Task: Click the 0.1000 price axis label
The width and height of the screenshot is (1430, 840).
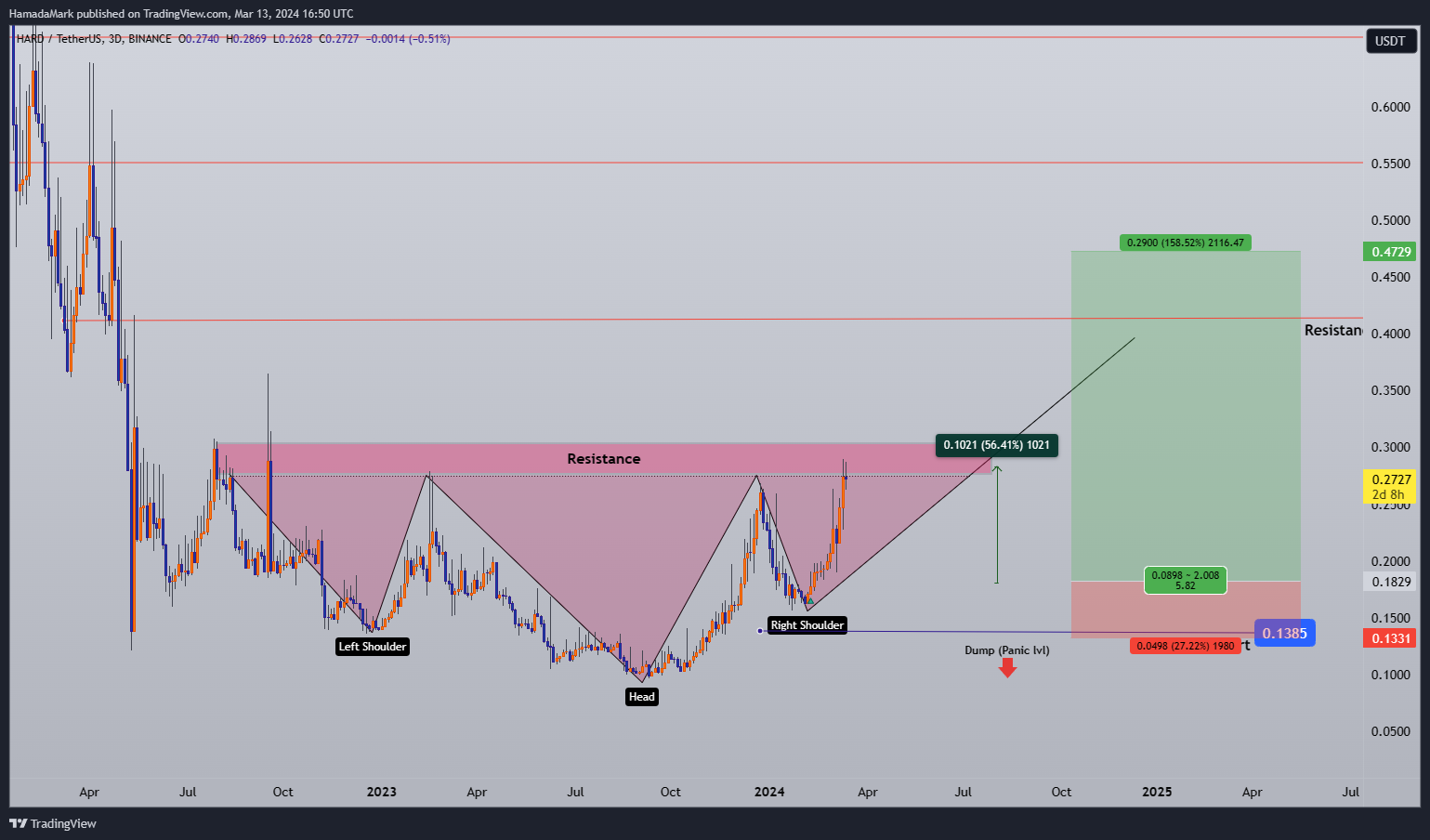Action: [1391, 675]
